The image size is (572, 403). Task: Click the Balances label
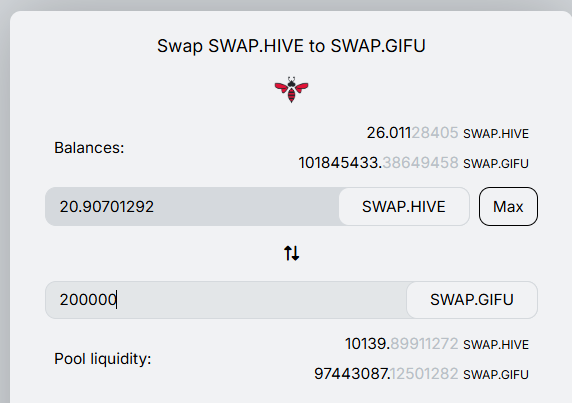pyautogui.click(x=89, y=148)
